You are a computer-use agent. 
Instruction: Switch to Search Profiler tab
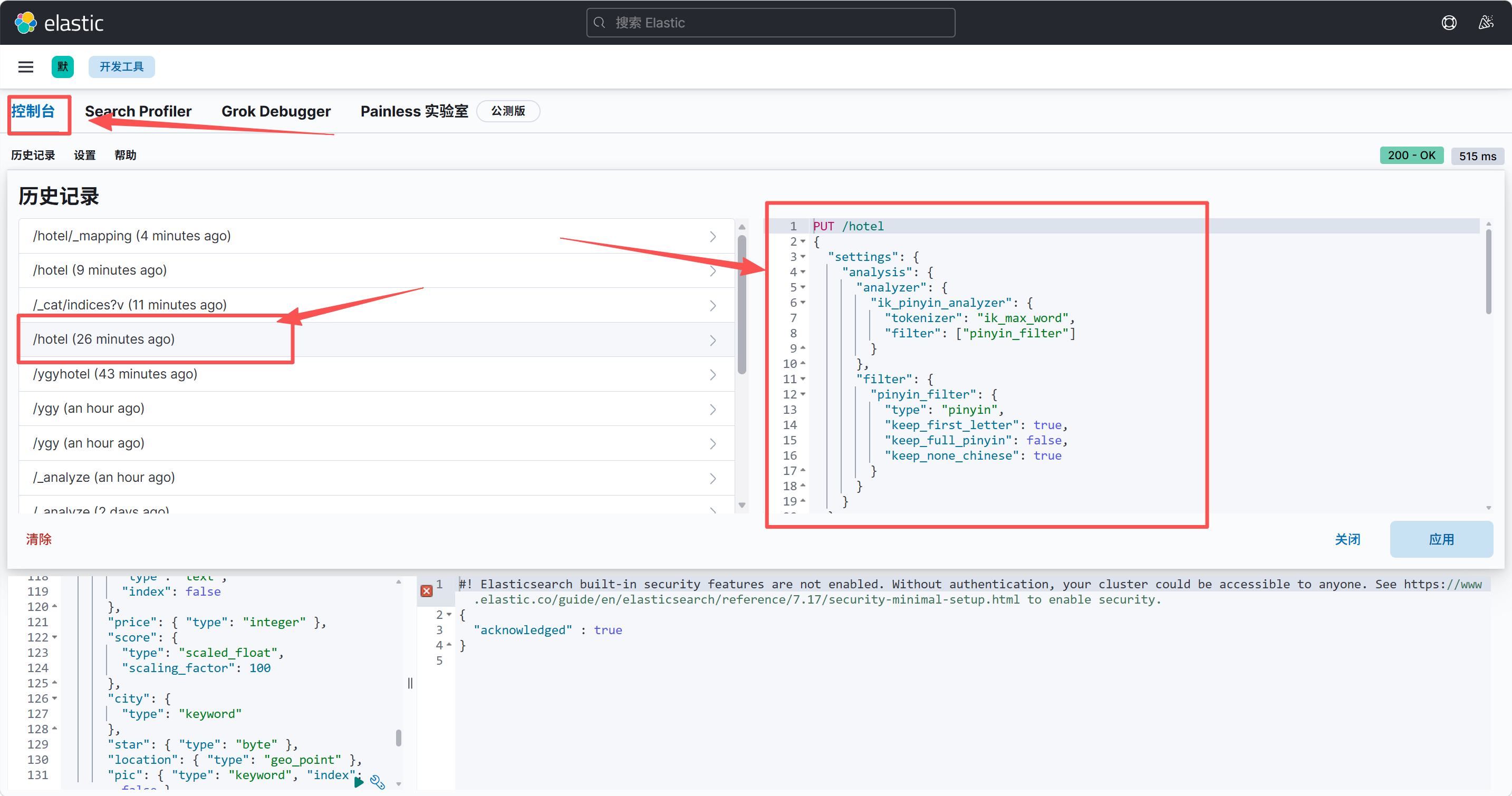[138, 111]
